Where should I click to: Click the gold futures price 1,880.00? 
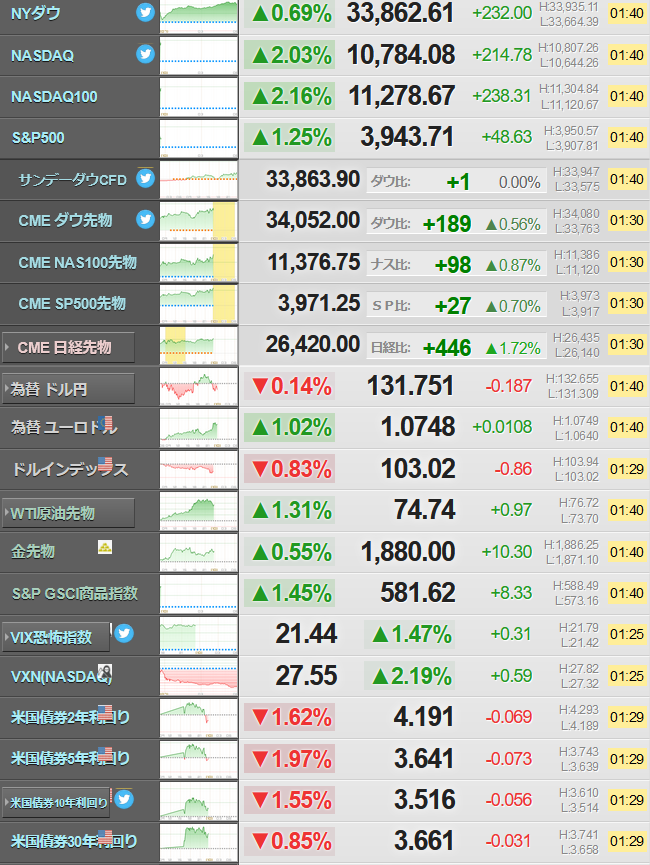(408, 552)
